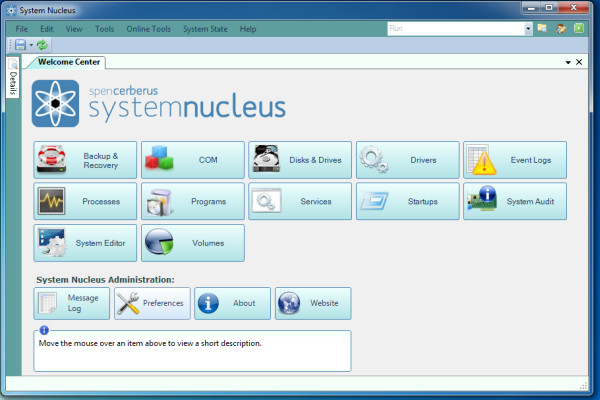
Task: Open the Startups window icon
Action: [x=374, y=201]
